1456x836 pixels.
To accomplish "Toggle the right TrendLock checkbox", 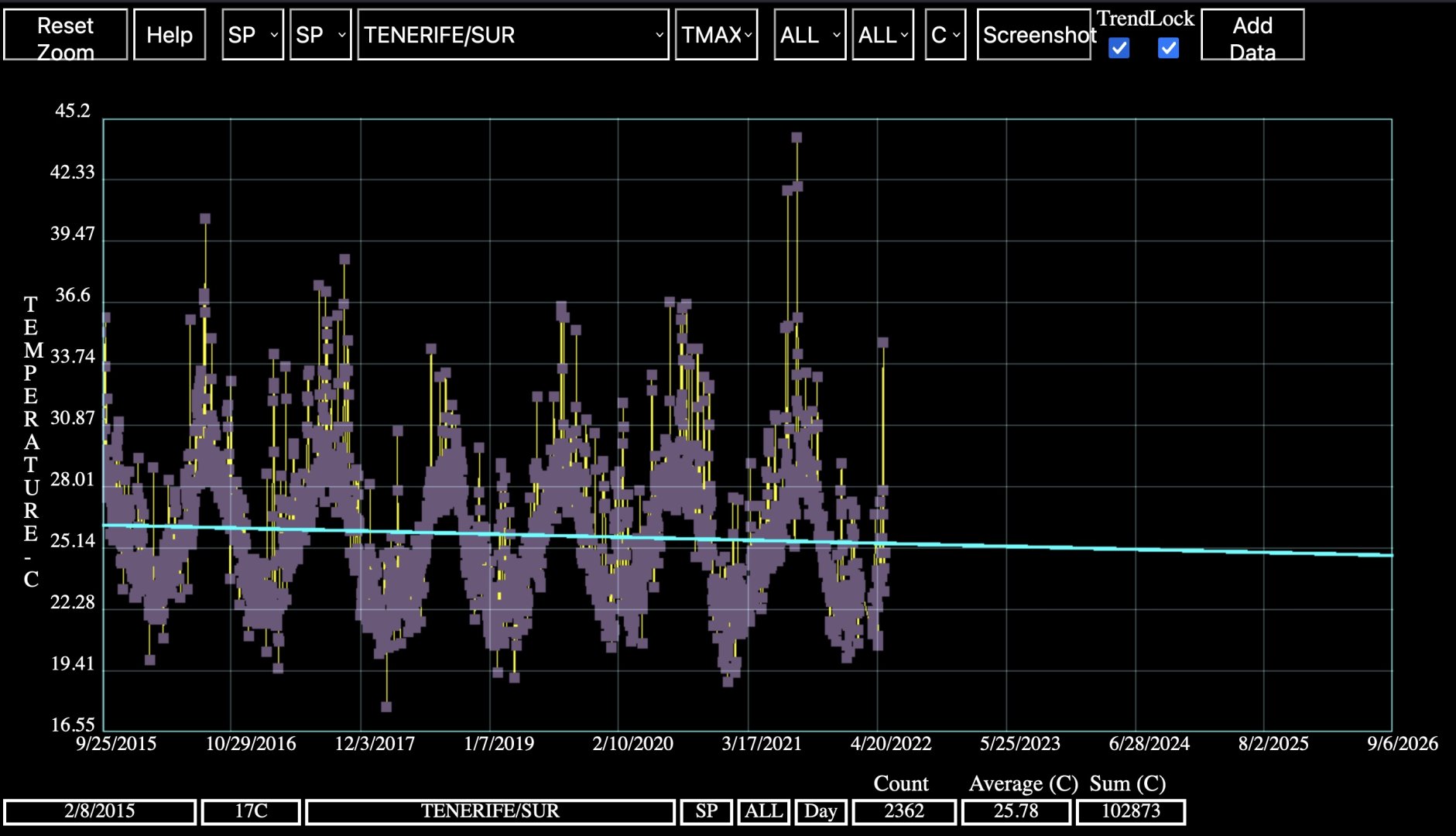I will pos(1168,48).
